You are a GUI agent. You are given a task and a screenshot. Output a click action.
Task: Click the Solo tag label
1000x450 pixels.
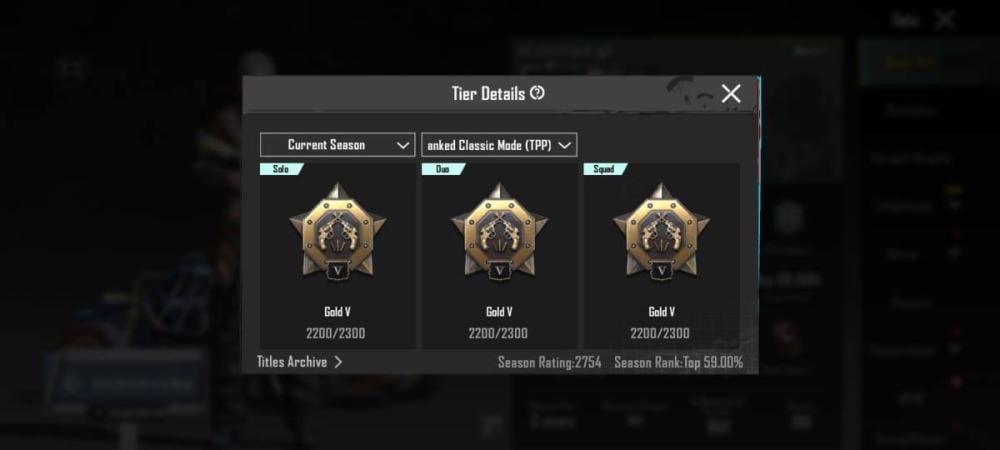[281, 169]
